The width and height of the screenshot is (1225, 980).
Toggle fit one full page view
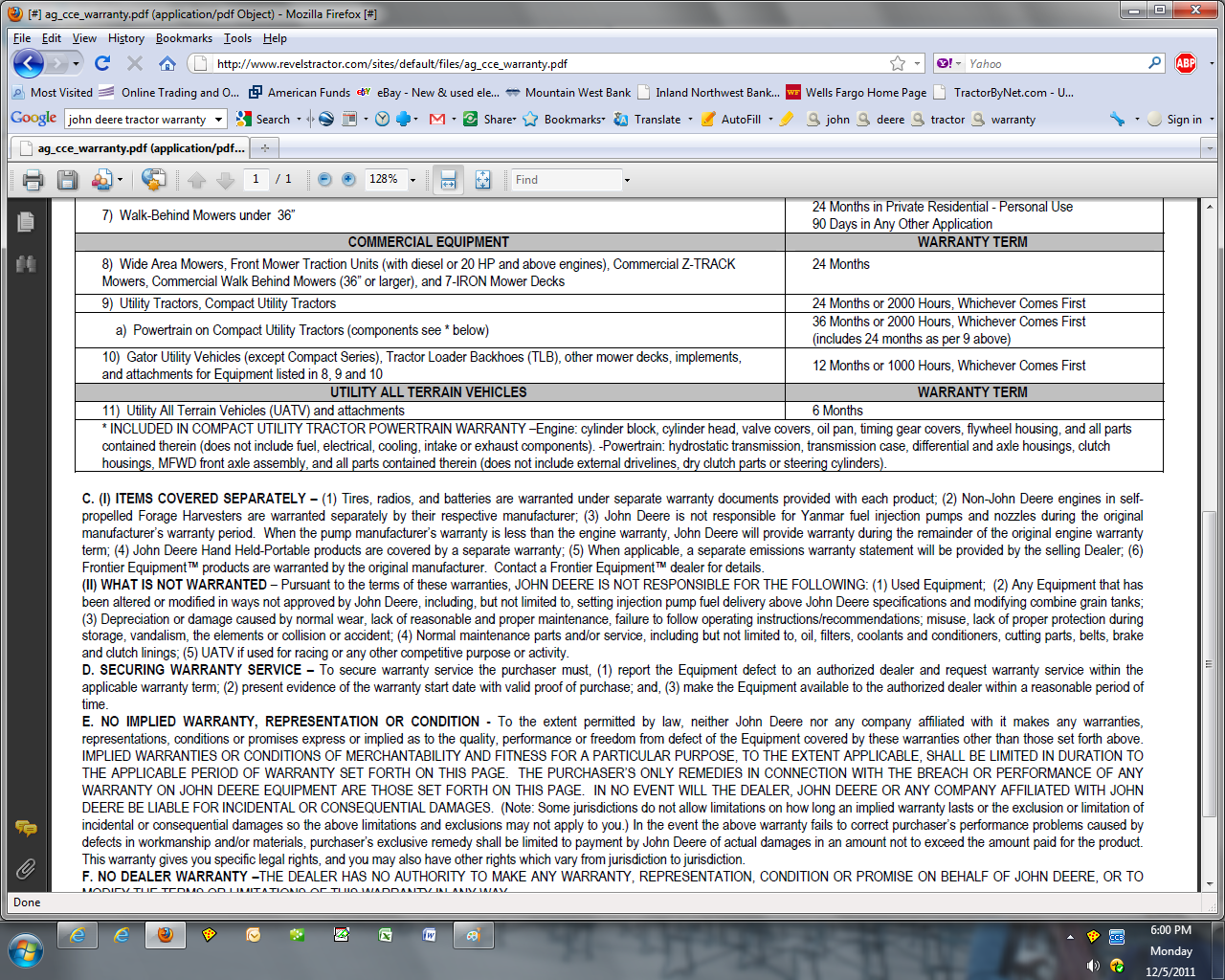482,180
